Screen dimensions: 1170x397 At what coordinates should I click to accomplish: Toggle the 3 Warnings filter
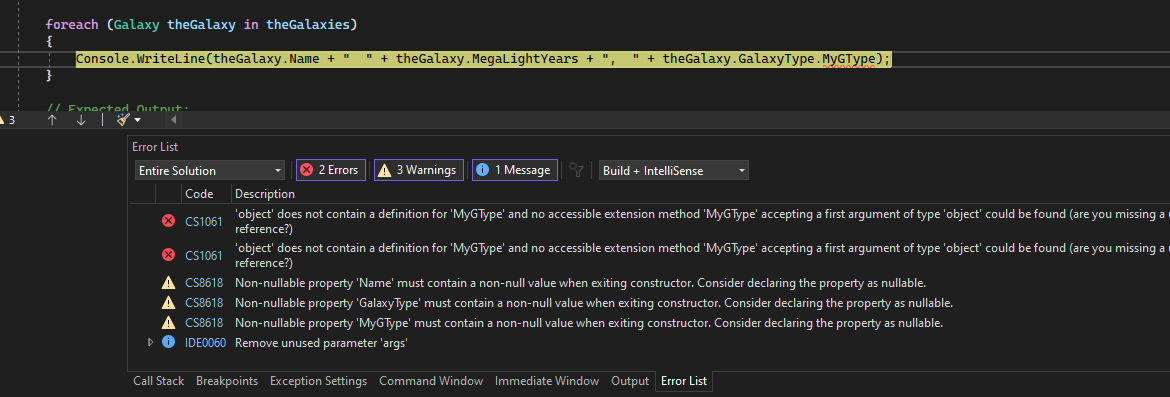(x=419, y=170)
